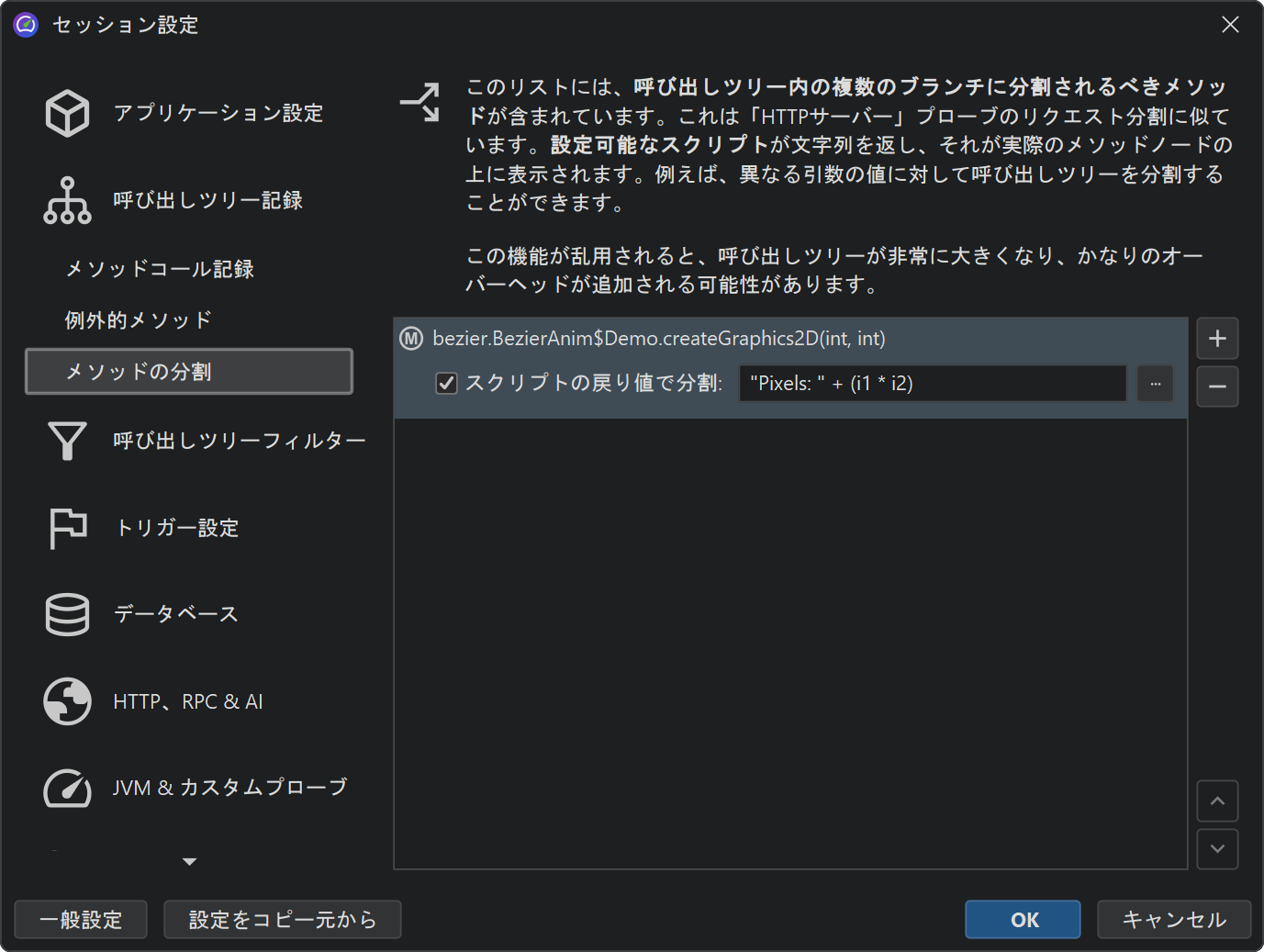Move the selected entry down
Viewport: 1264px width, 952px height.
[x=1217, y=849]
